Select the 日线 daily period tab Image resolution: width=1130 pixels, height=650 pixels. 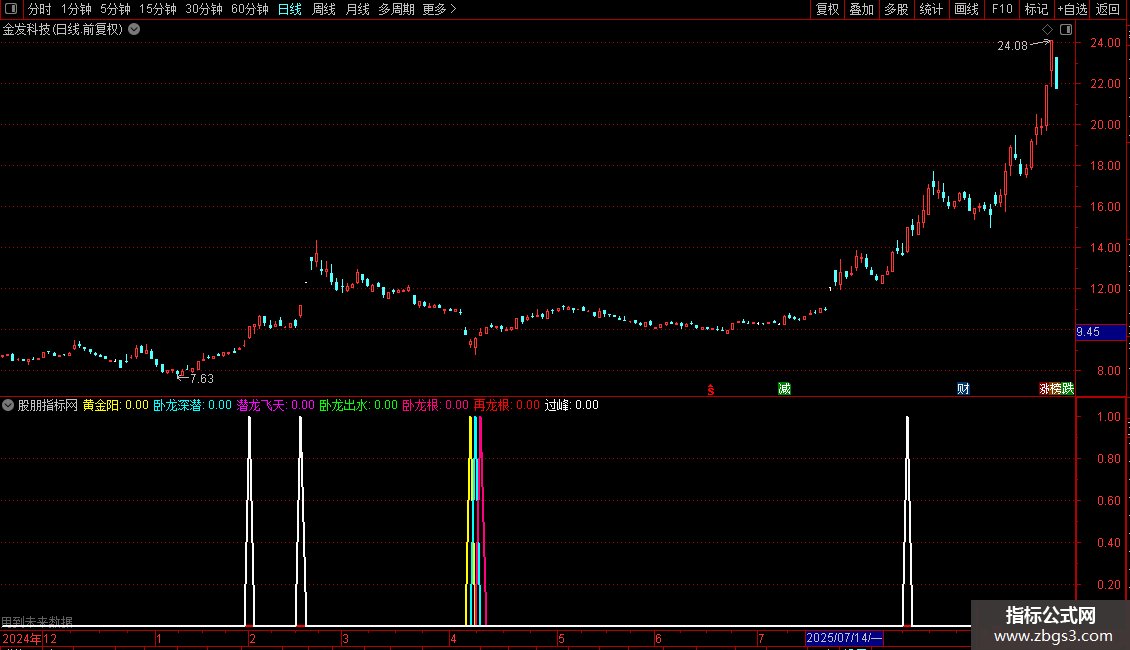coord(290,9)
